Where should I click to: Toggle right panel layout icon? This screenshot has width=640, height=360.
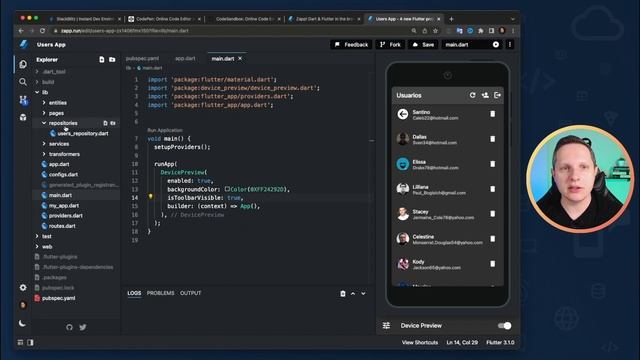pos(30,342)
